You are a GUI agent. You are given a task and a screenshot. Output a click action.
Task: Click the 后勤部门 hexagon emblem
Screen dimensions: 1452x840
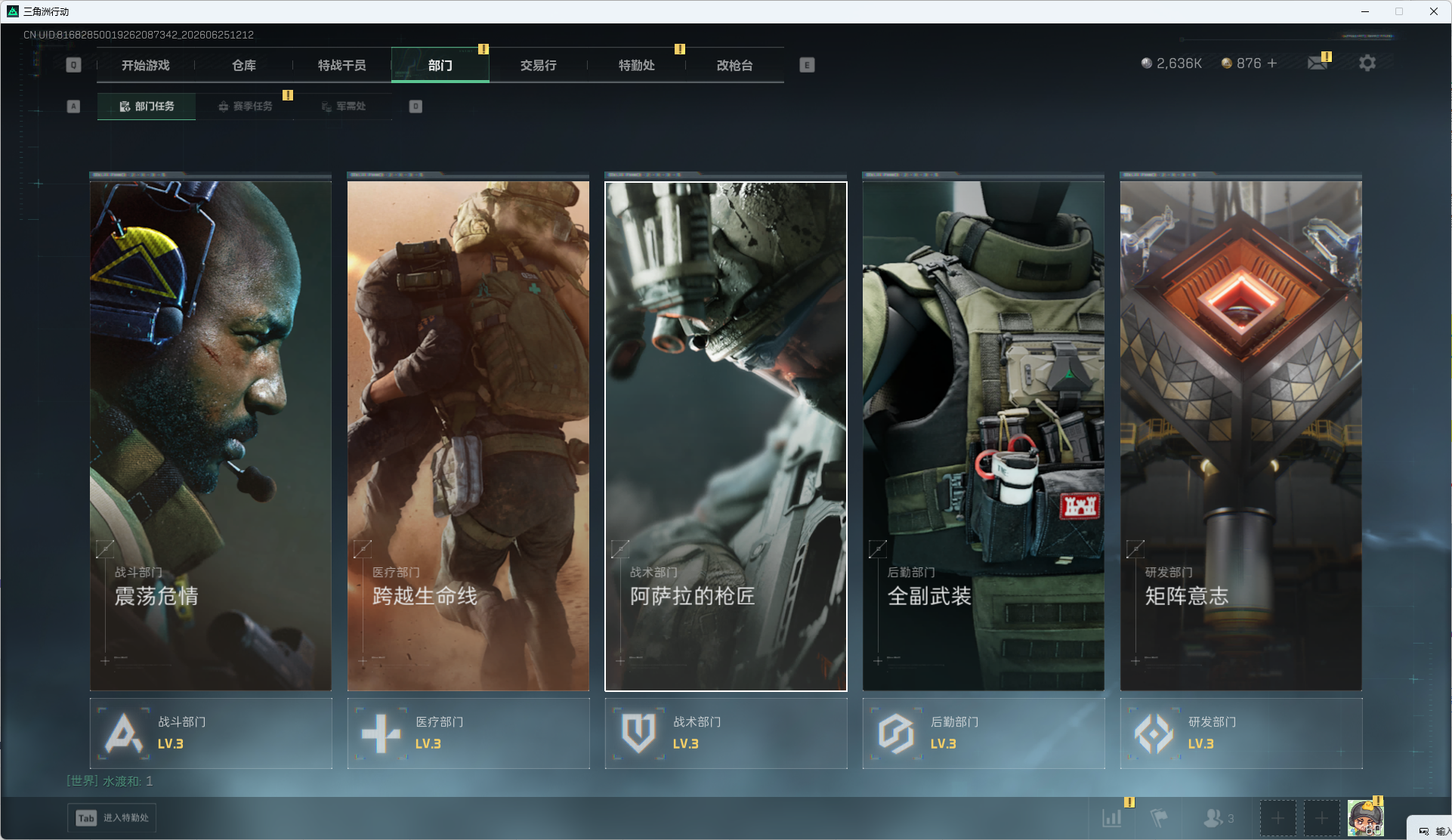point(897,733)
